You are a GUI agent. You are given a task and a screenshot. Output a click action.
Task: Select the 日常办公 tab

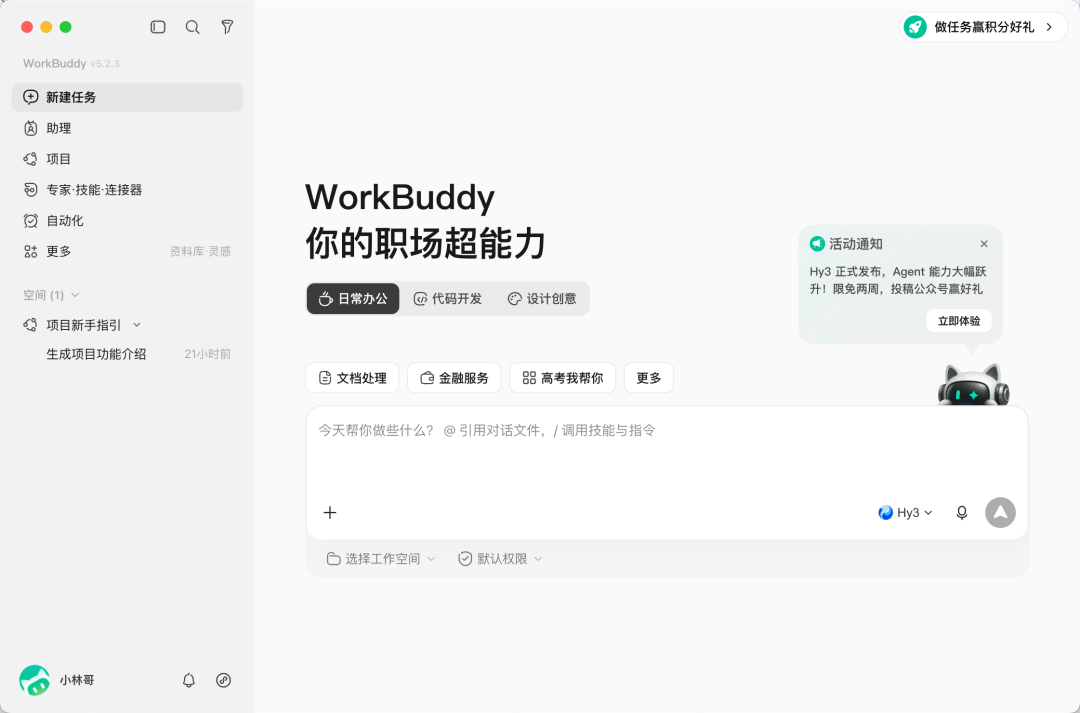353,298
